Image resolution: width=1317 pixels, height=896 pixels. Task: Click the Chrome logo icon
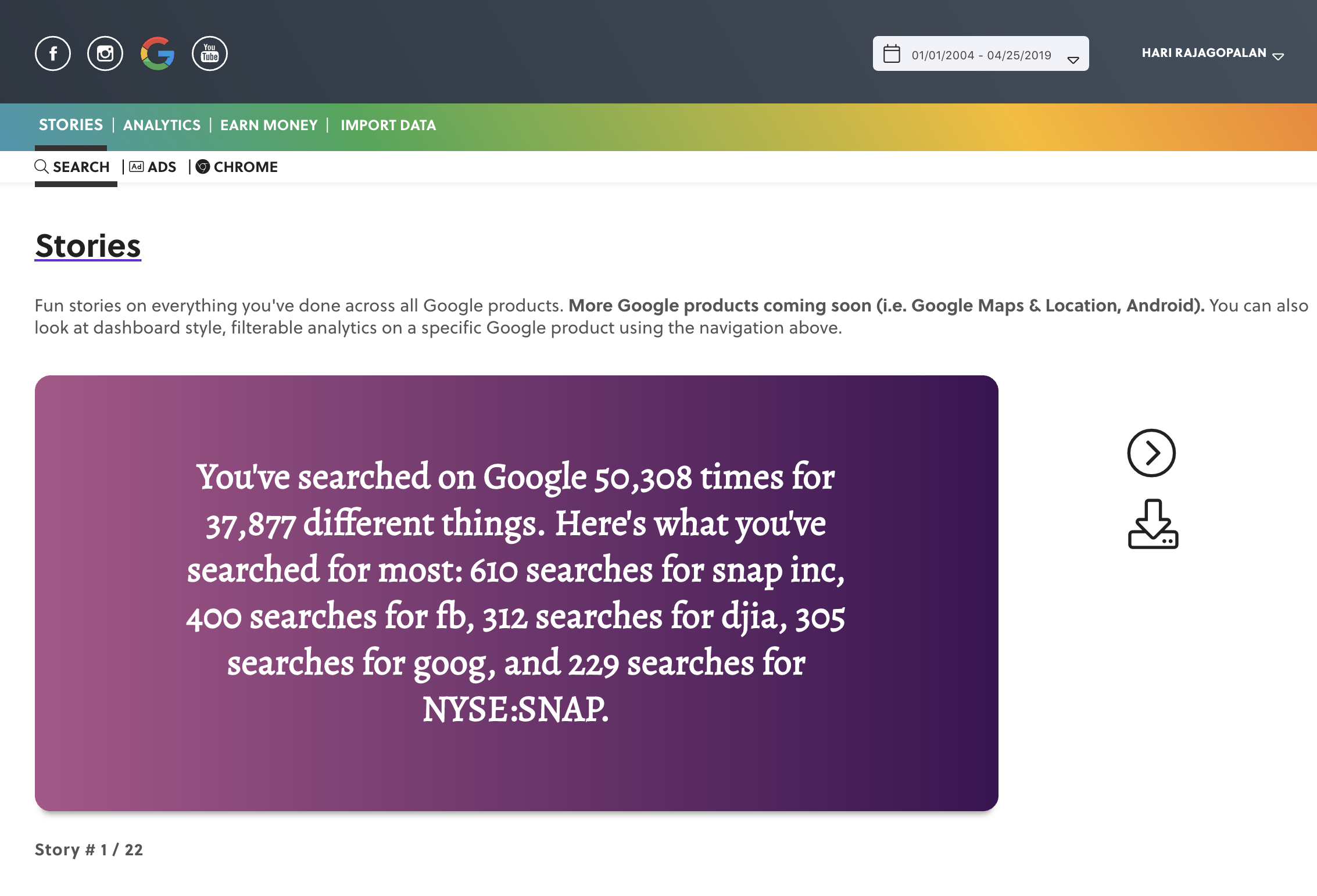tap(203, 167)
